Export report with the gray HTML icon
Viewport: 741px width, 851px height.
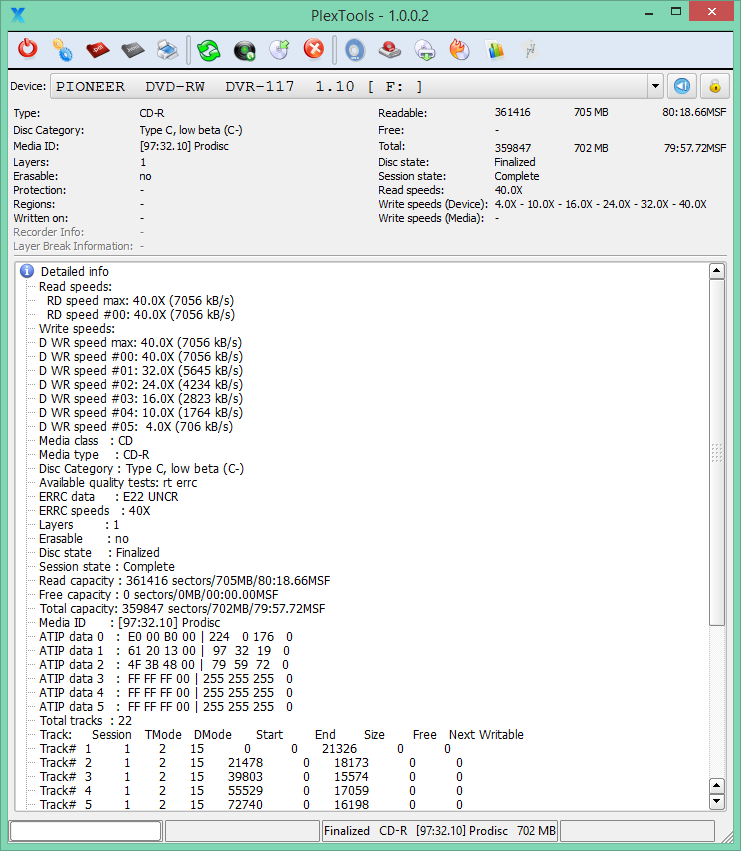[x=132, y=50]
